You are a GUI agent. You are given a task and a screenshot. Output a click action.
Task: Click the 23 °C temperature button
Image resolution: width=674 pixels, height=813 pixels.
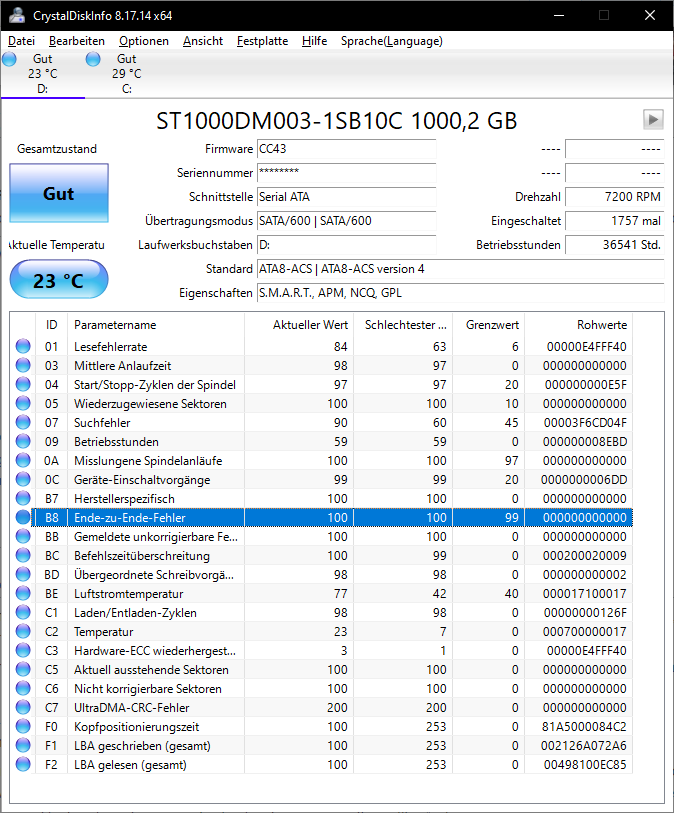(x=58, y=279)
